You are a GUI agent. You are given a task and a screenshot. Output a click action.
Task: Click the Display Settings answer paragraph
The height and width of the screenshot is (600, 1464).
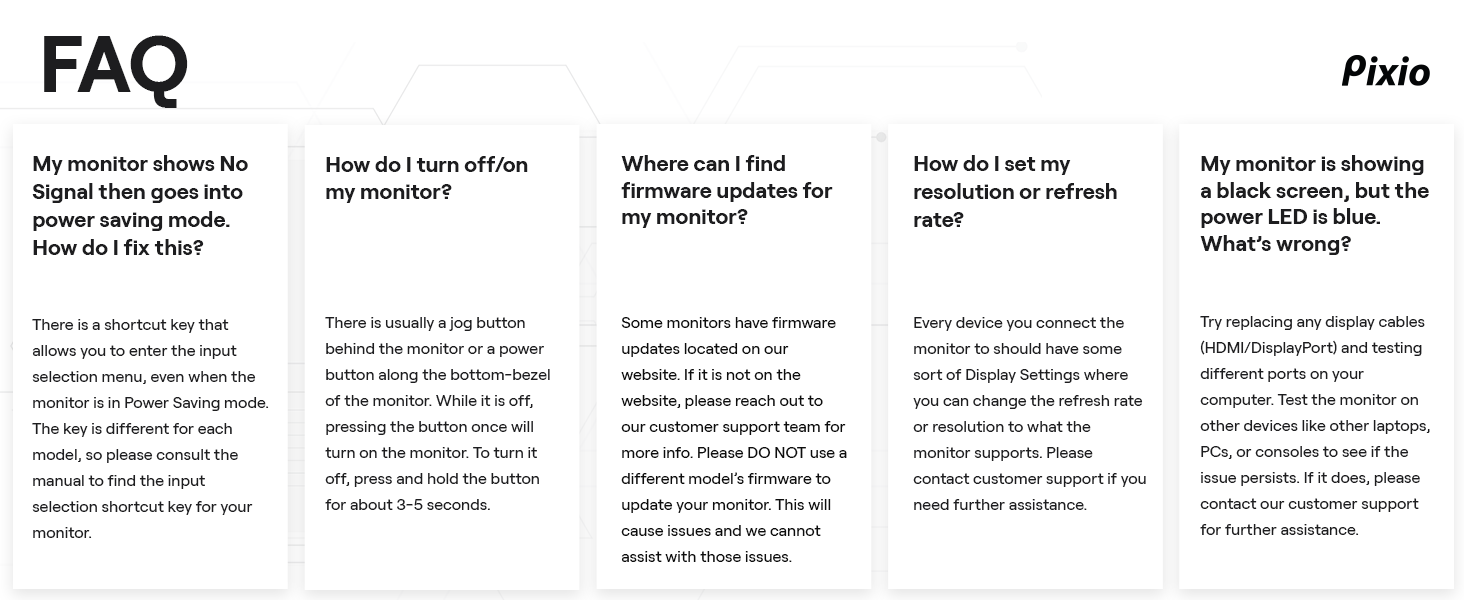(x=1029, y=413)
